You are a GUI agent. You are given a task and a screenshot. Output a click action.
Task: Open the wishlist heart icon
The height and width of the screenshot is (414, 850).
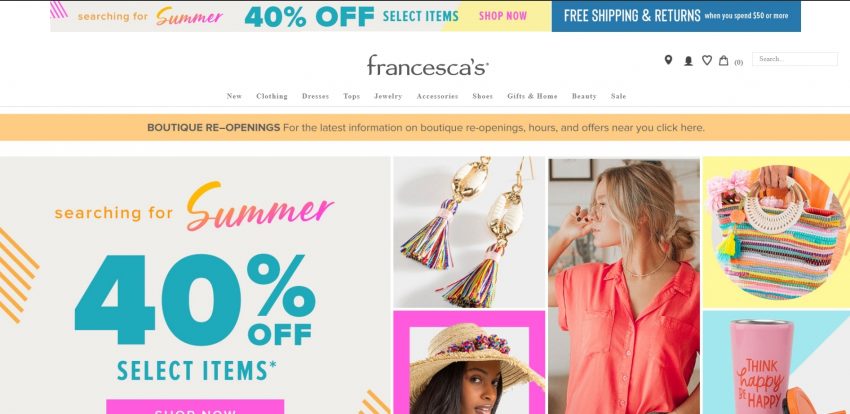coord(706,60)
